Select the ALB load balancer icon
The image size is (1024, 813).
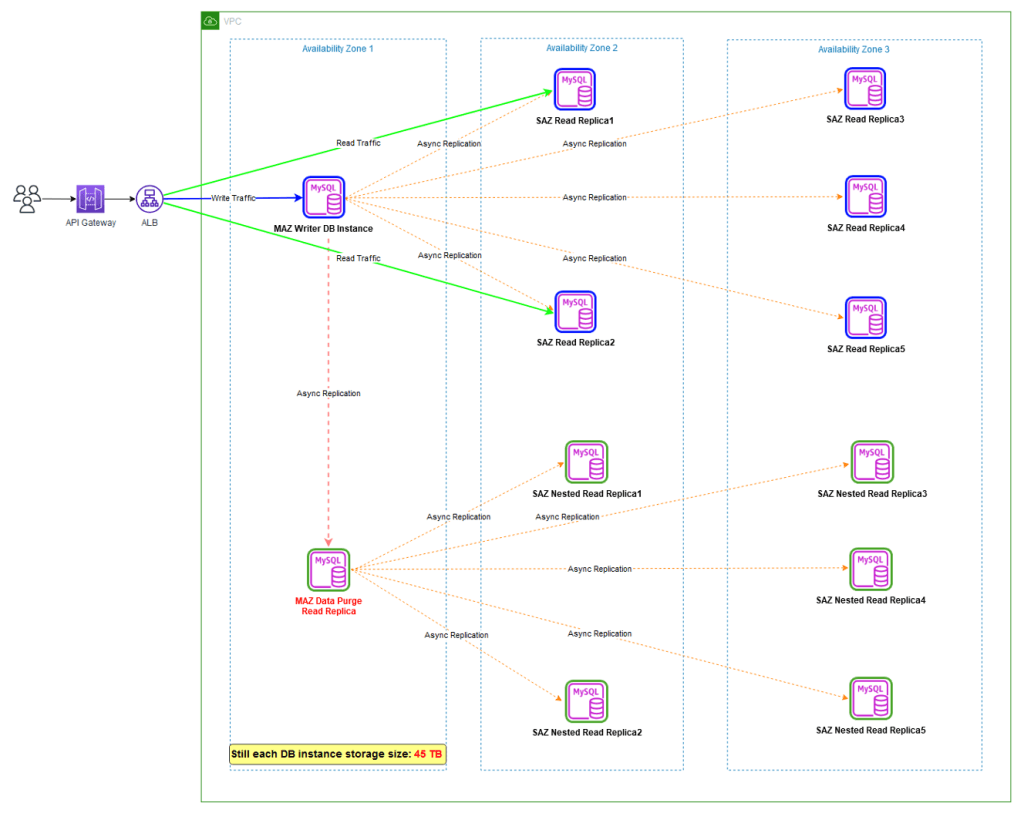(x=150, y=199)
